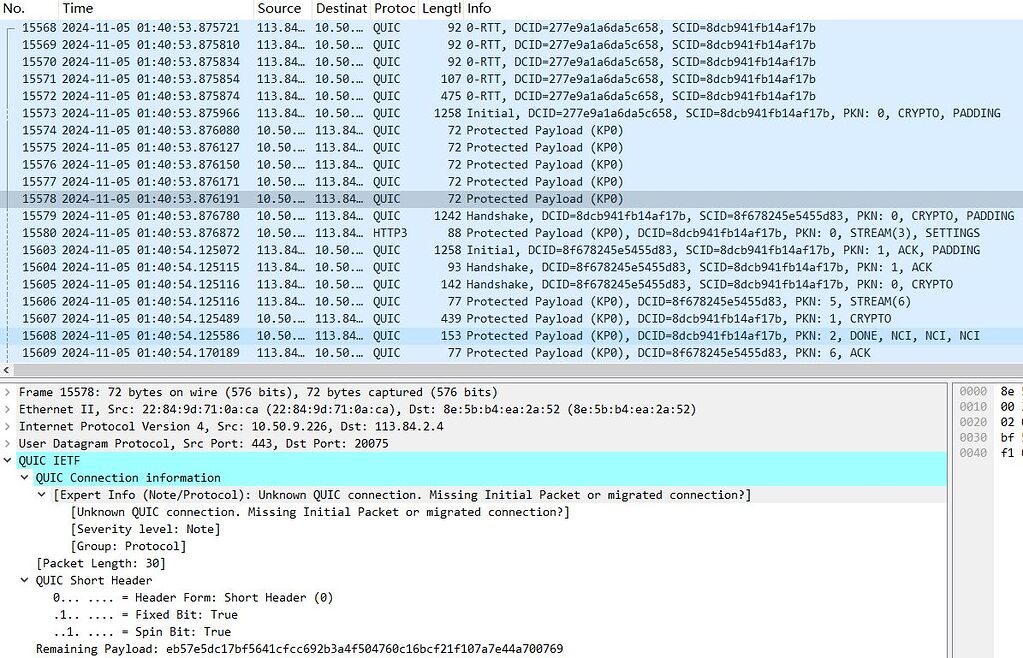Expand the User Datagram Protocol section
The width and height of the screenshot is (1023, 658).
(x=8, y=443)
